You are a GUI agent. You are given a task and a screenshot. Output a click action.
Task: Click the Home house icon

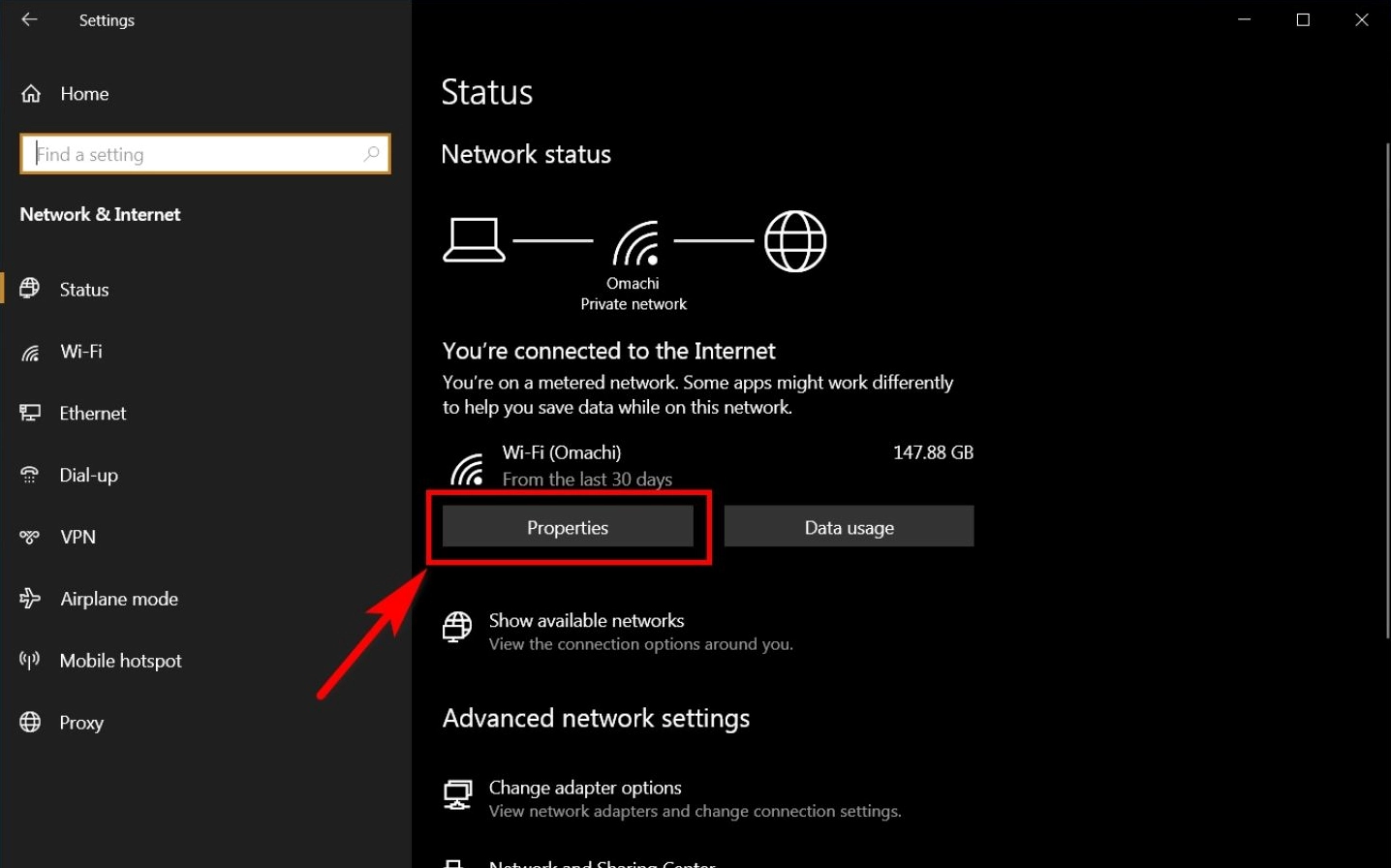tap(30, 93)
